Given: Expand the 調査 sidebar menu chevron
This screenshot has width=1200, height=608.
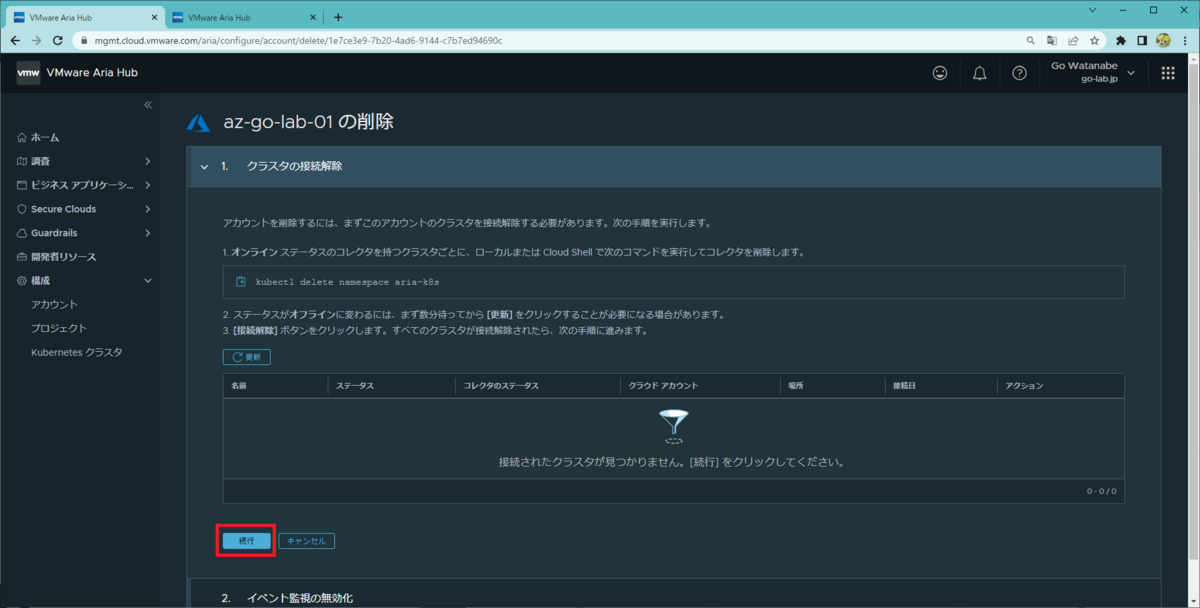Looking at the screenshot, I should (x=147, y=161).
